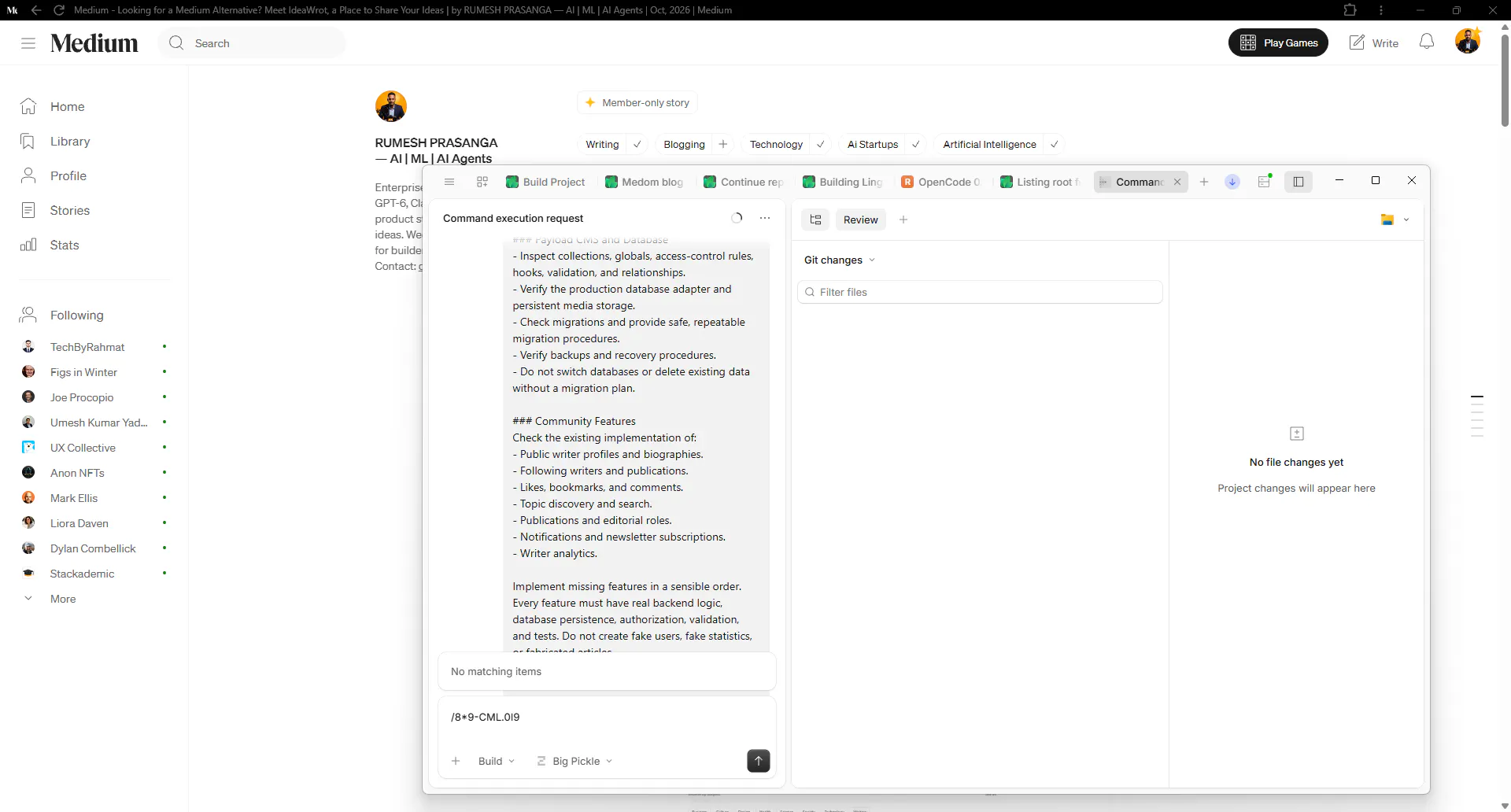Reload the Medium page

tap(59, 10)
